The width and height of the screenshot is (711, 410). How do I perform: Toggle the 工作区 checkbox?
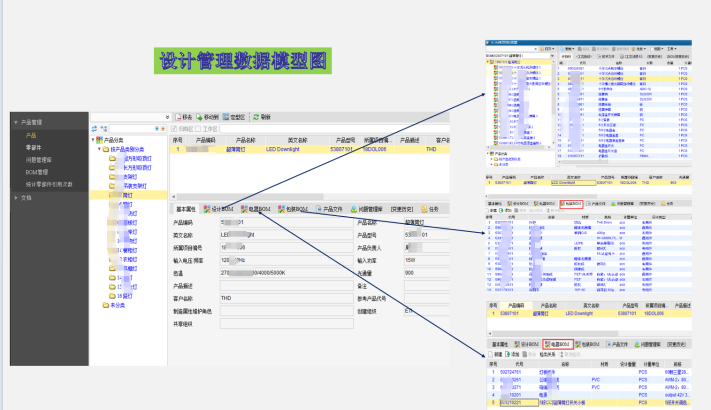(198, 129)
